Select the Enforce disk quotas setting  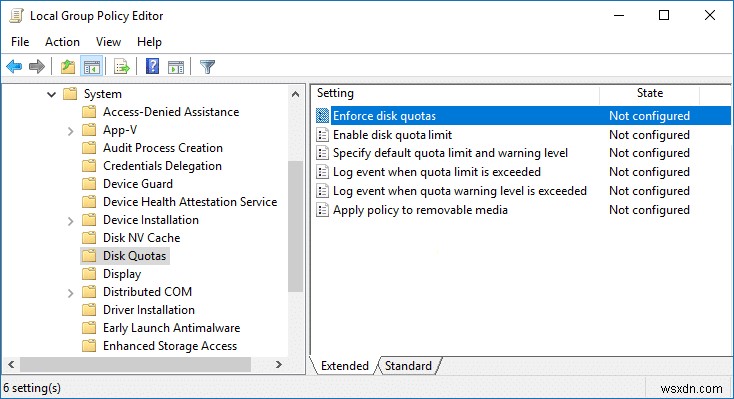click(x=384, y=116)
